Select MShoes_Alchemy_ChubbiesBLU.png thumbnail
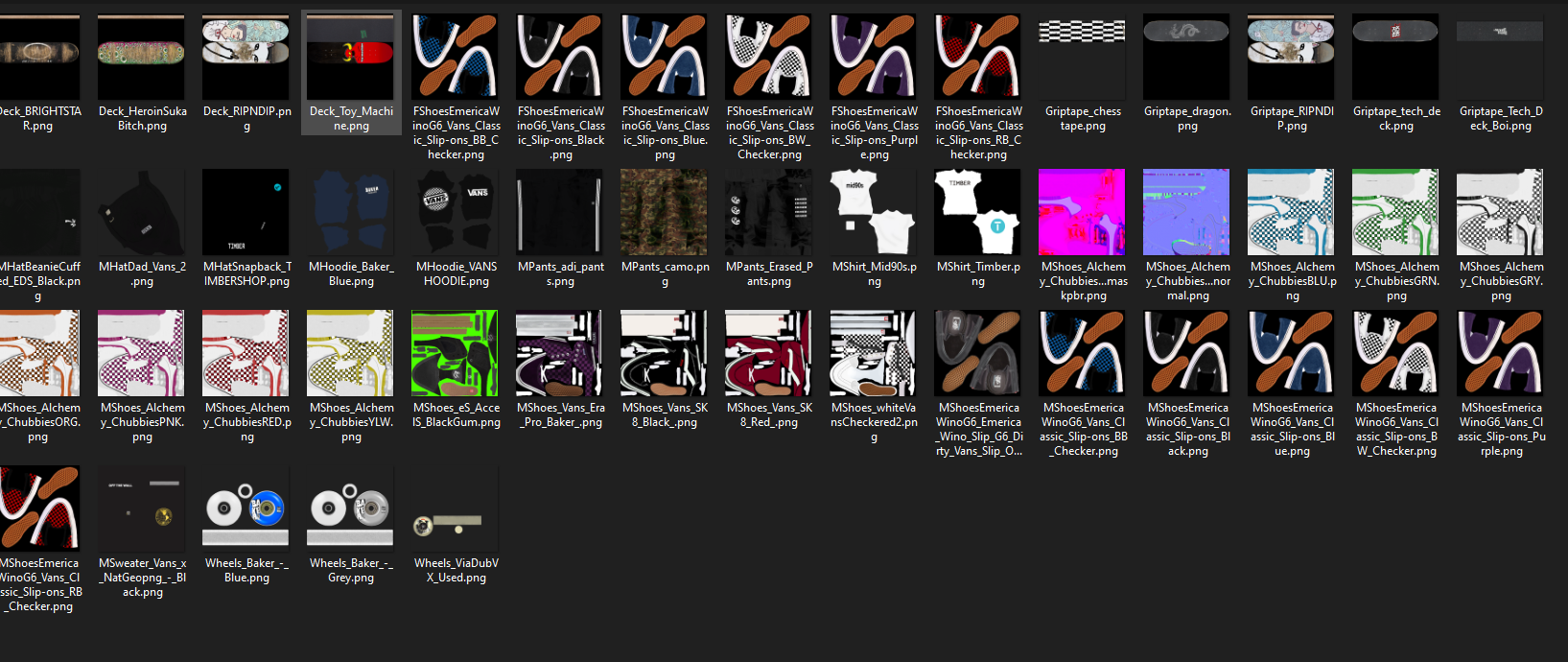The image size is (1568, 662). coord(1292,213)
